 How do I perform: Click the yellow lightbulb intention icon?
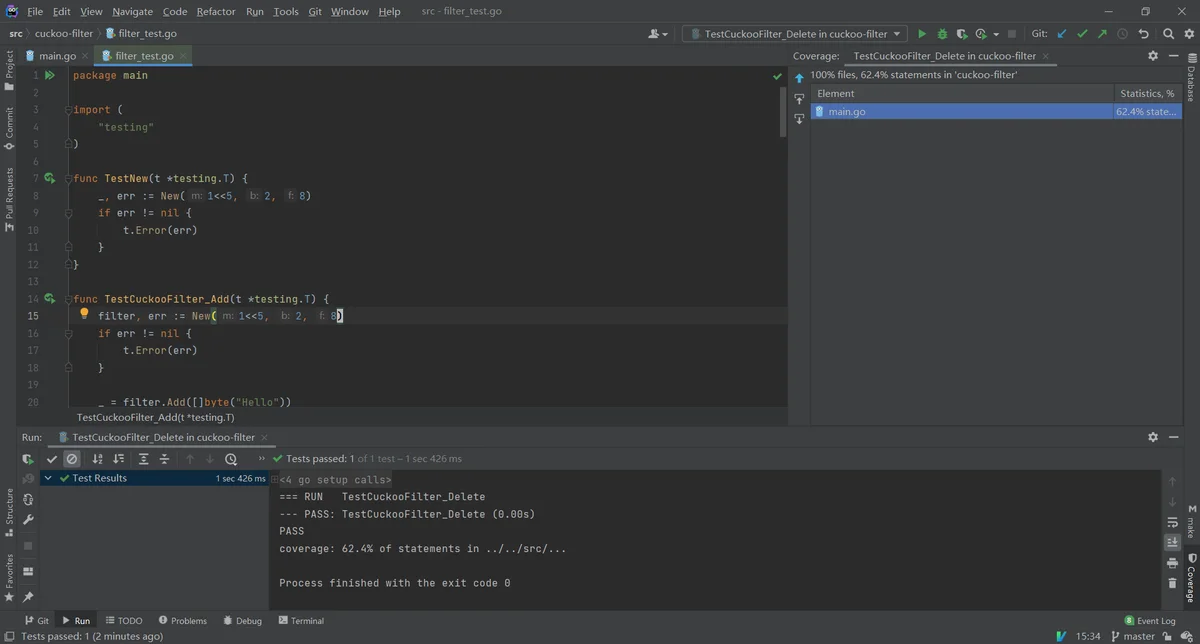(84, 314)
